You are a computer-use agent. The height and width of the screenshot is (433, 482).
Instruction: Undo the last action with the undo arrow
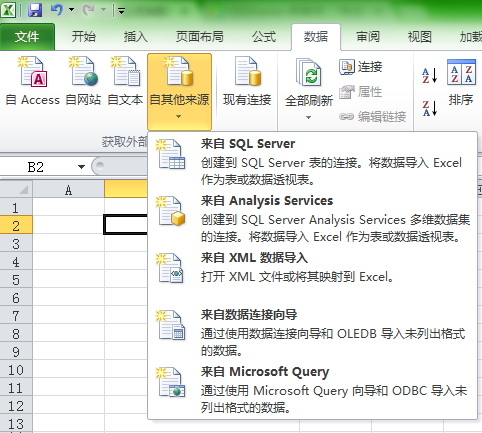pos(57,10)
